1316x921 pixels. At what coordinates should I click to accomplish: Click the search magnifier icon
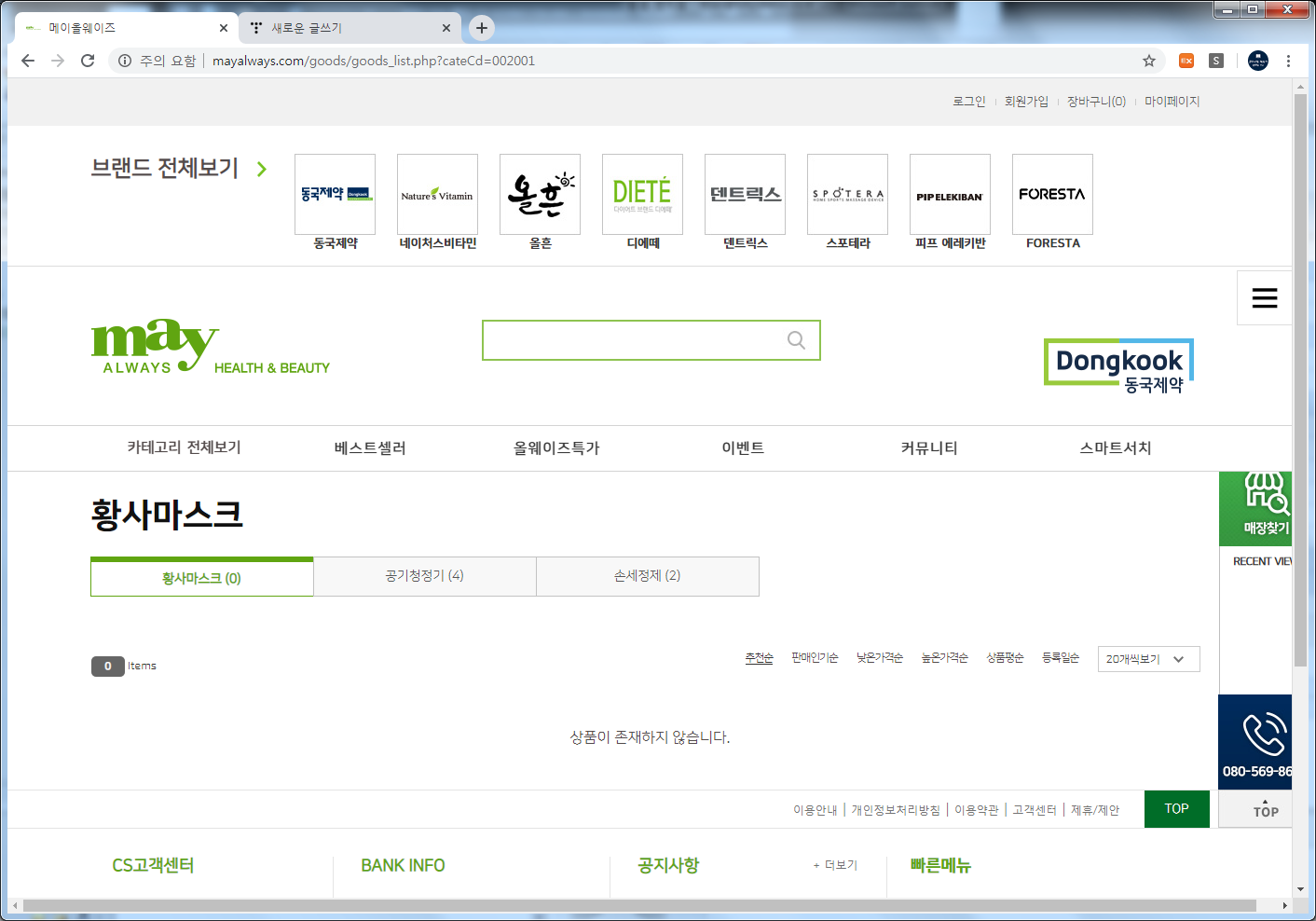(796, 340)
